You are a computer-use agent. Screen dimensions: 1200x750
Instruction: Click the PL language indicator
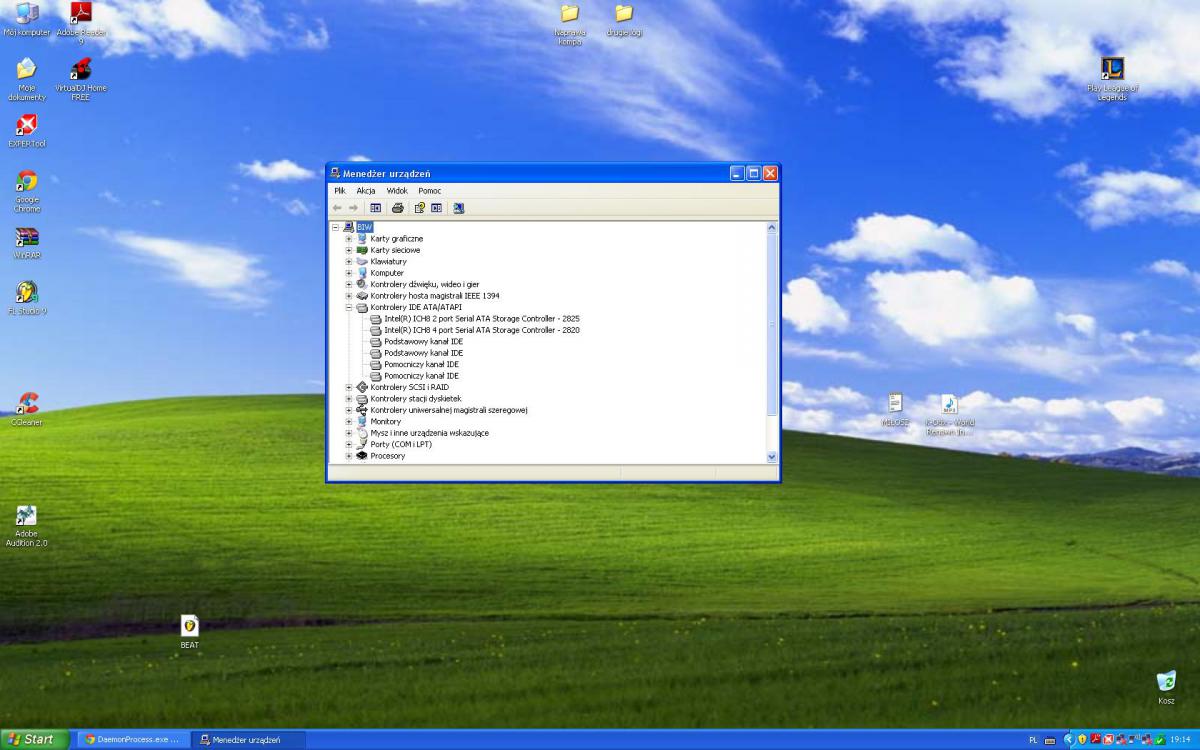[1033, 740]
